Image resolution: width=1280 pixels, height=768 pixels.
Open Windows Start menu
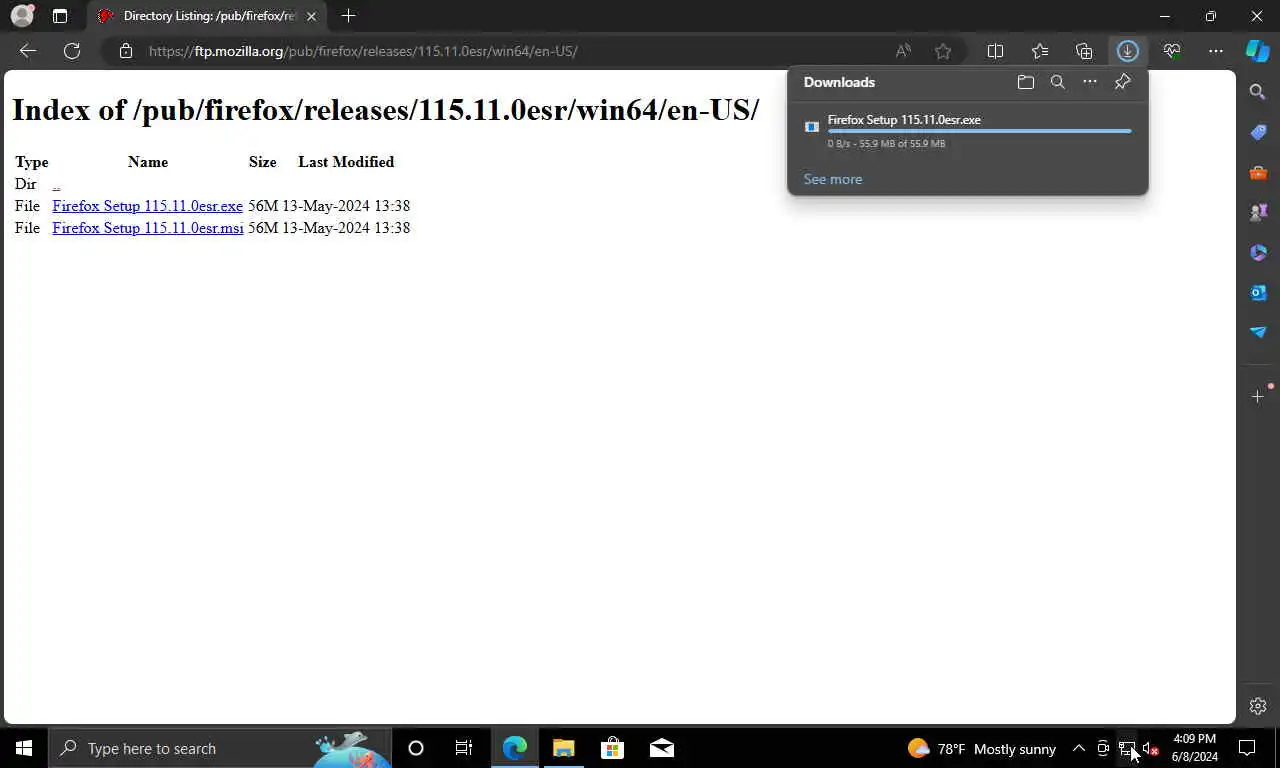(x=24, y=748)
